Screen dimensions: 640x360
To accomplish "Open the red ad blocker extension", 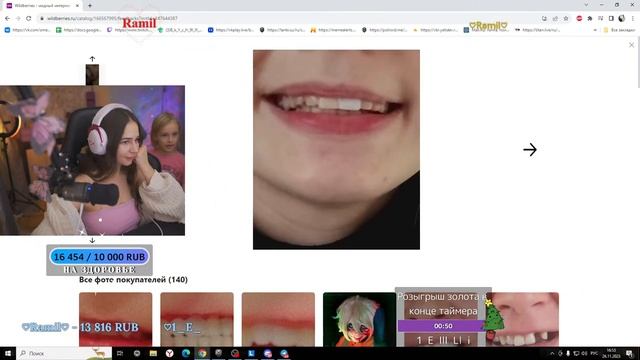I will coord(579,18).
